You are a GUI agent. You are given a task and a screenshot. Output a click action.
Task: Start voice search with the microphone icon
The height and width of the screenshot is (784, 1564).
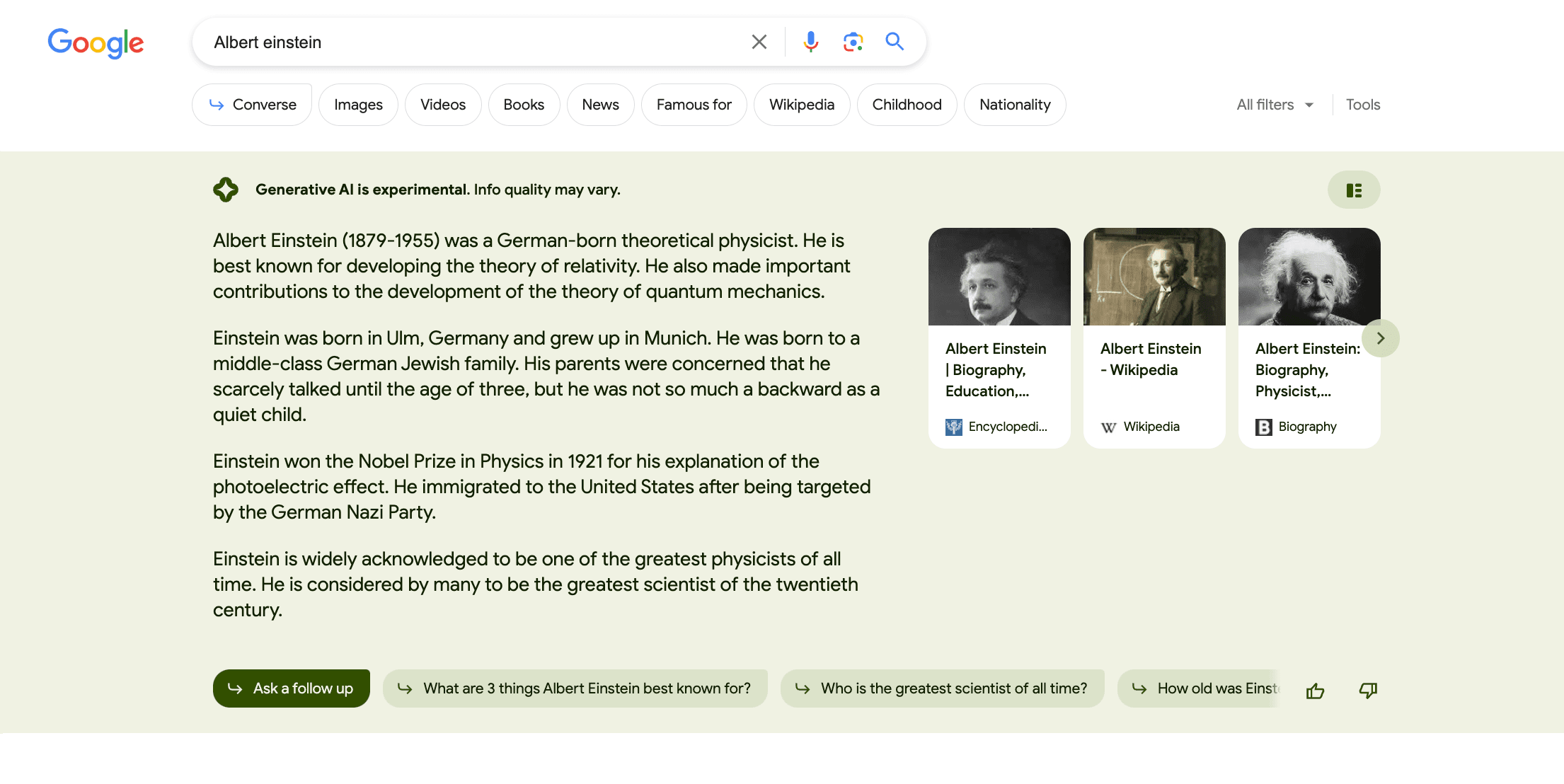pos(810,42)
